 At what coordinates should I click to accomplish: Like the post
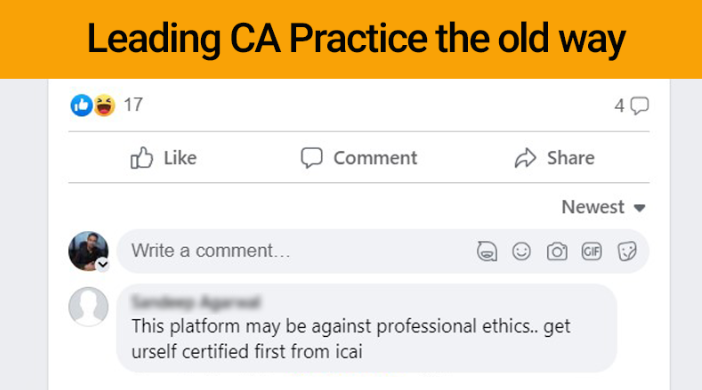pos(163,158)
